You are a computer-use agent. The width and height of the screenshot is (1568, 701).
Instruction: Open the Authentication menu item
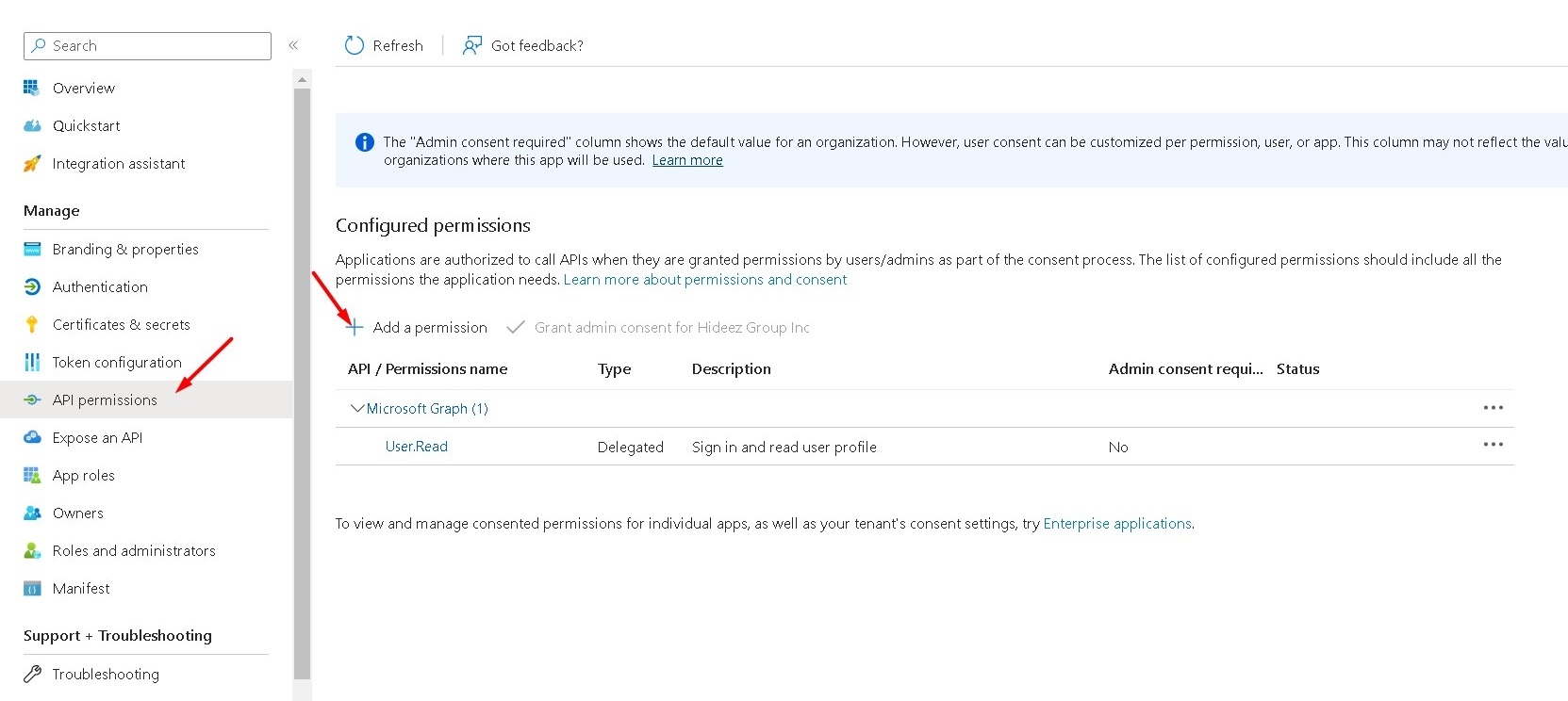[100, 286]
